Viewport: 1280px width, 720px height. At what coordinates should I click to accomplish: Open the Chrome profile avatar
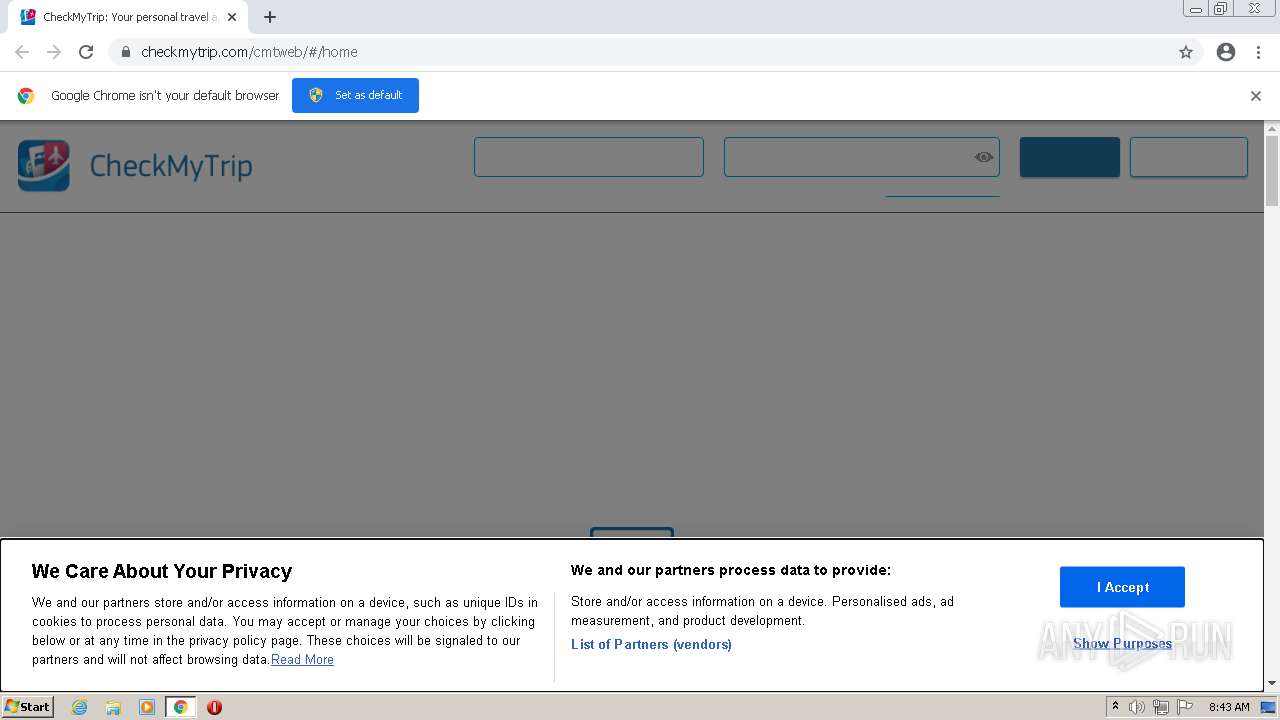[x=1226, y=52]
